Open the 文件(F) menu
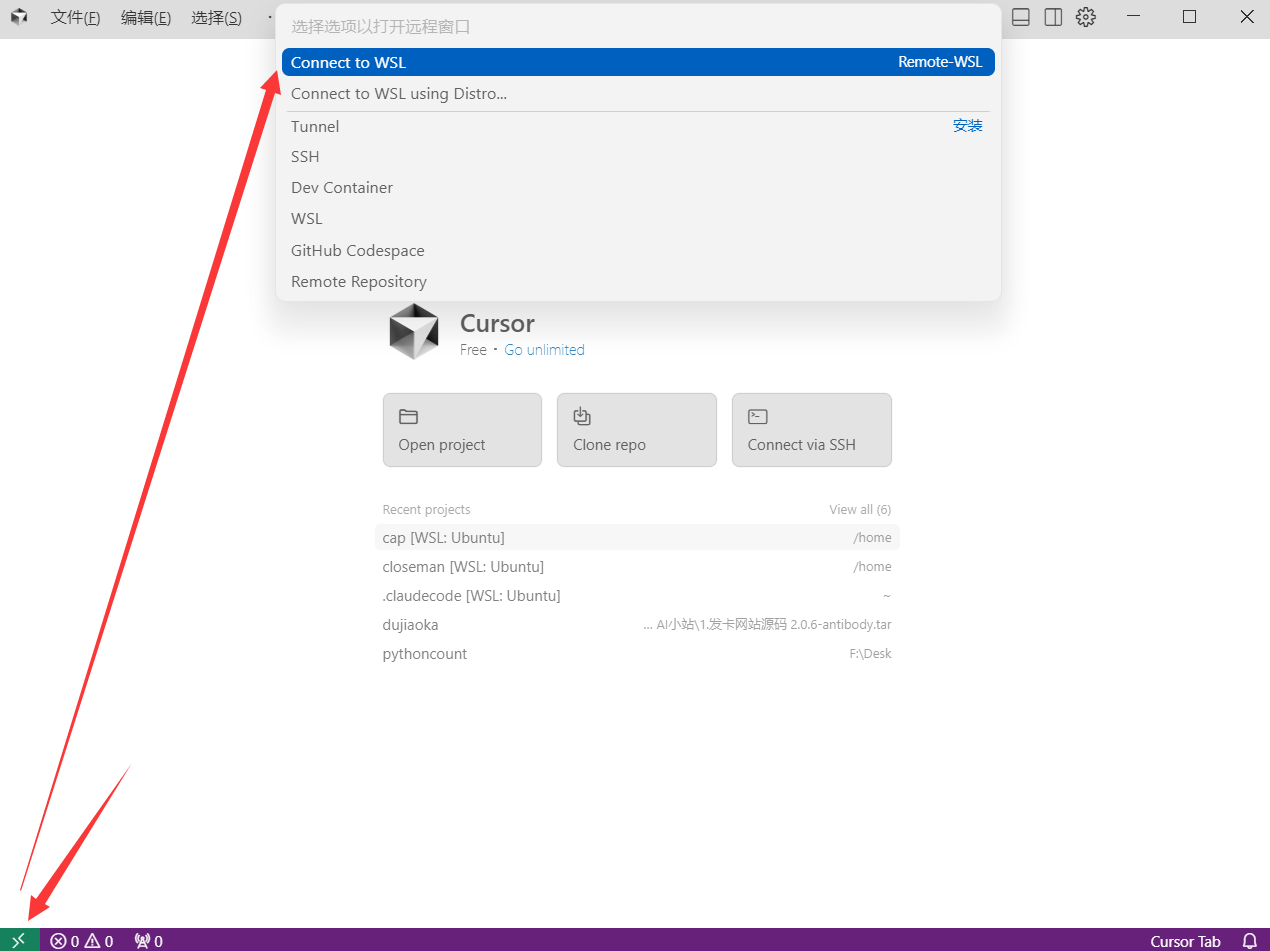The height and width of the screenshot is (951, 1270). coord(75,18)
